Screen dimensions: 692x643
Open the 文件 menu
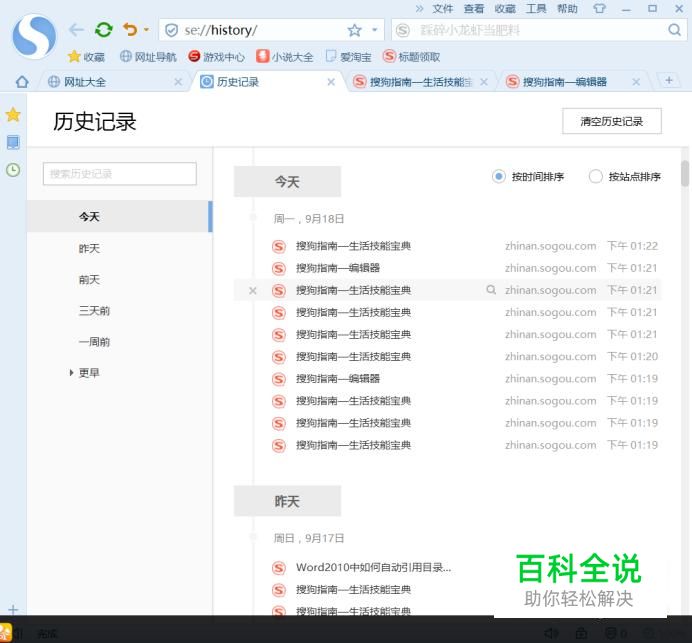click(443, 9)
